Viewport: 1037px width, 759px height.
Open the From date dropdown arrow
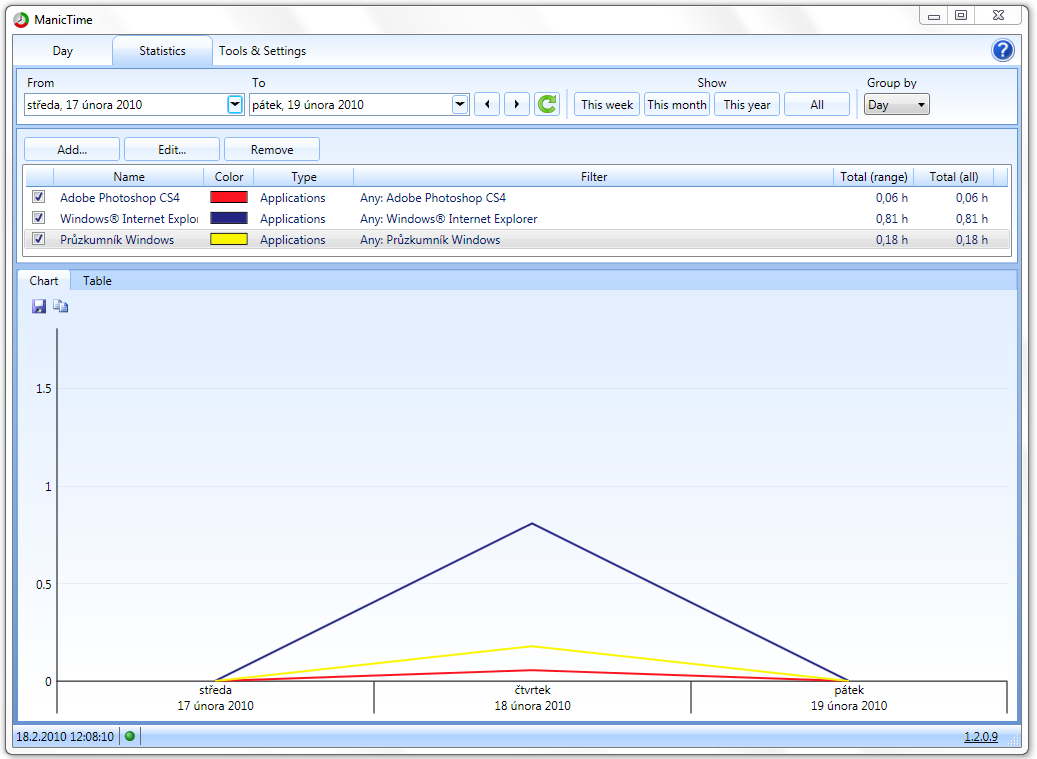coord(235,104)
